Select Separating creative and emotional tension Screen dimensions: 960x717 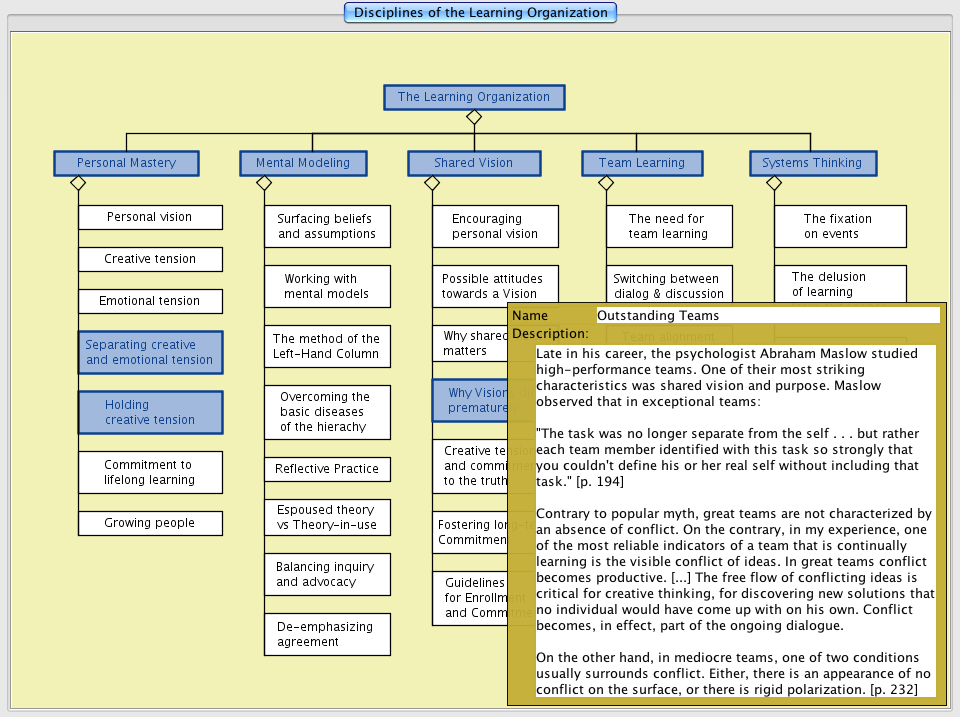(x=150, y=352)
